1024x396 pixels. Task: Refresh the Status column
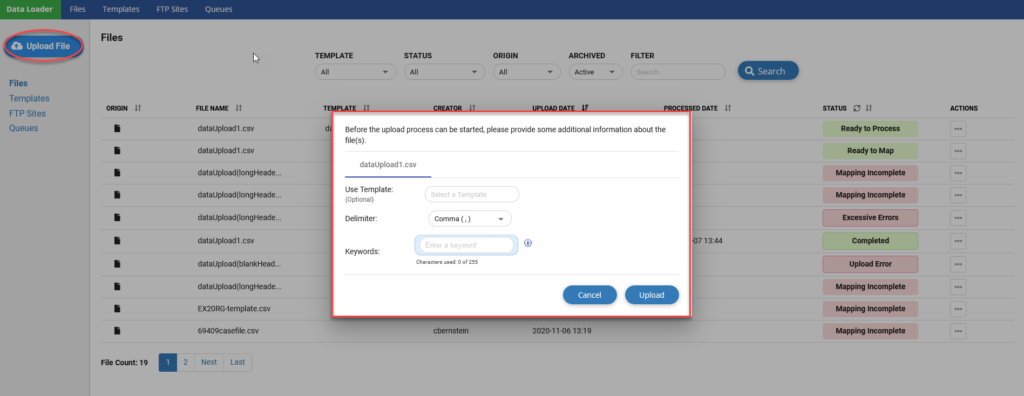point(856,108)
